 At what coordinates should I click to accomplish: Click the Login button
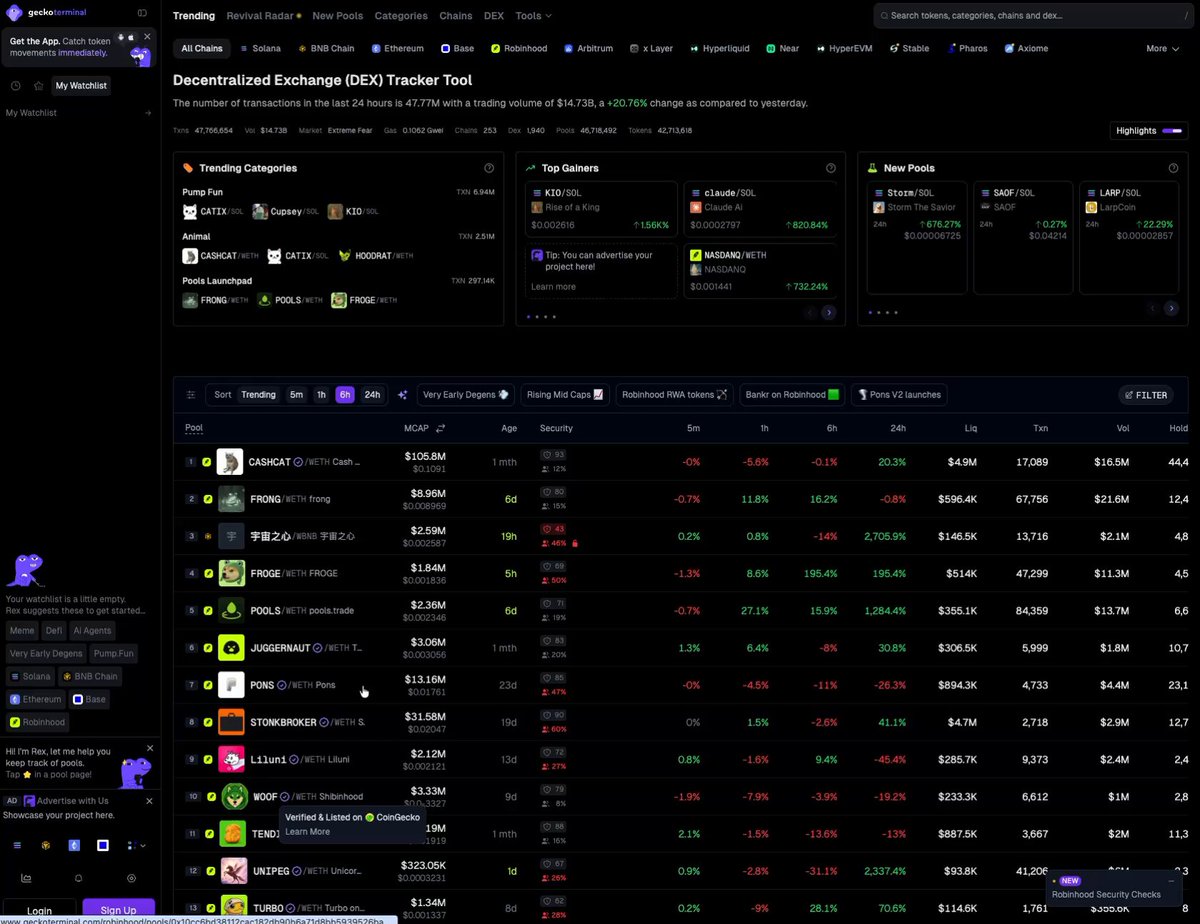pos(39,910)
